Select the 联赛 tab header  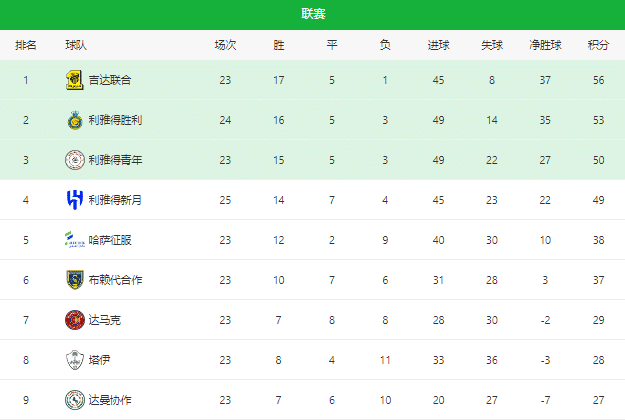click(312, 14)
